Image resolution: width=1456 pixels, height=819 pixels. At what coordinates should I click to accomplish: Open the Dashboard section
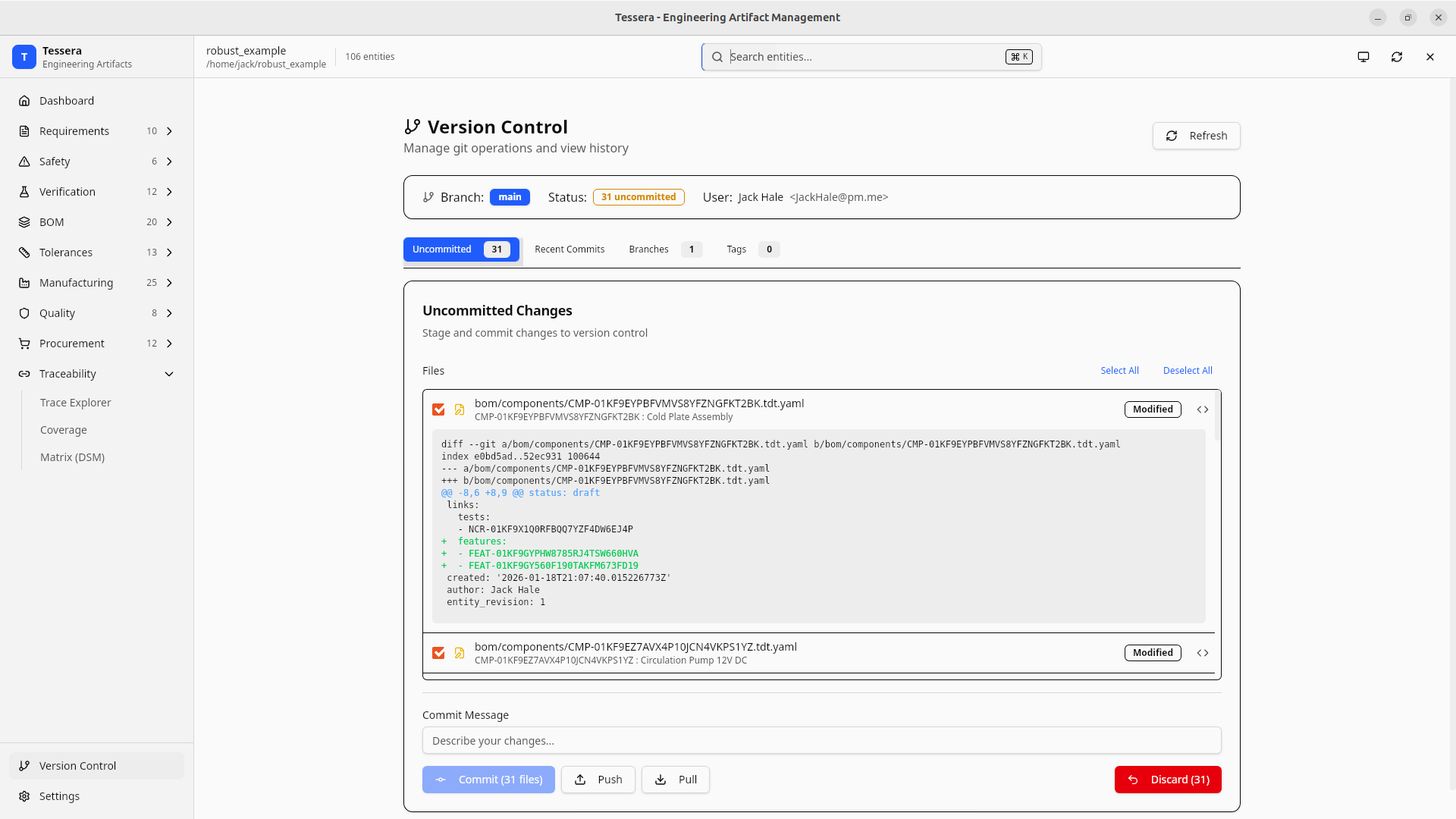66,100
